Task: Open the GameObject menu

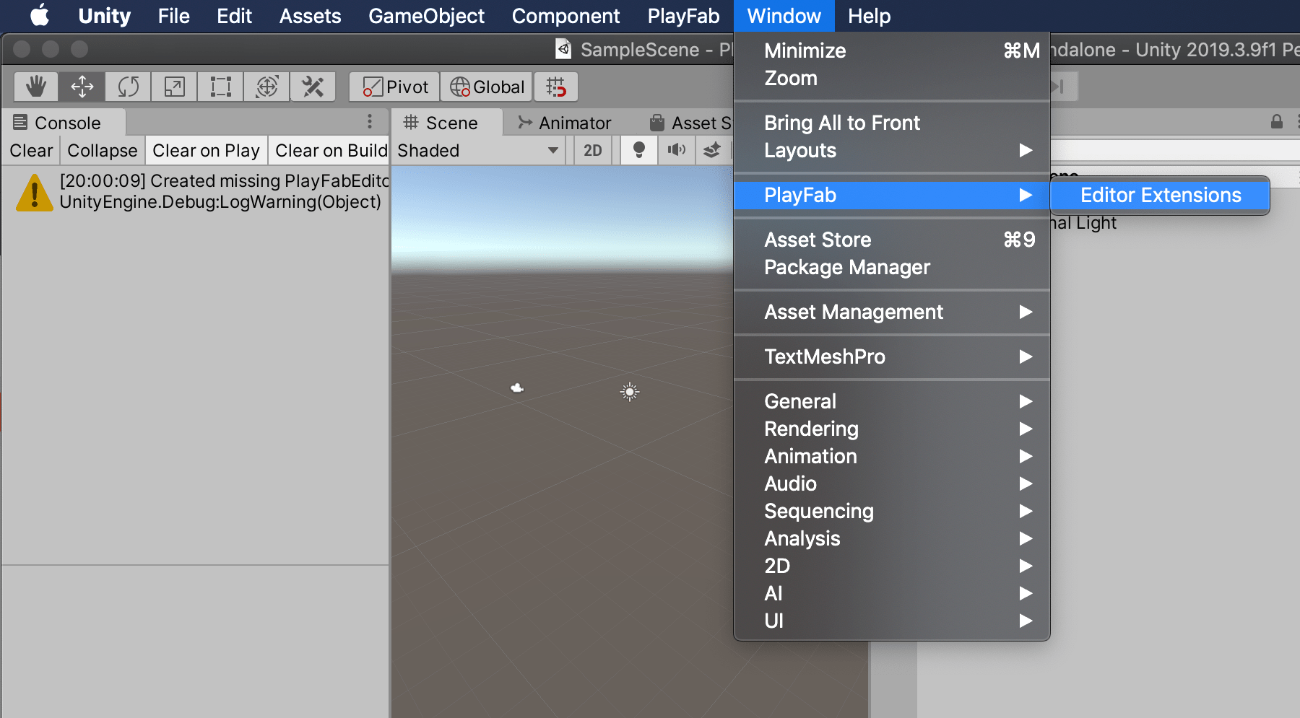Action: (x=427, y=16)
